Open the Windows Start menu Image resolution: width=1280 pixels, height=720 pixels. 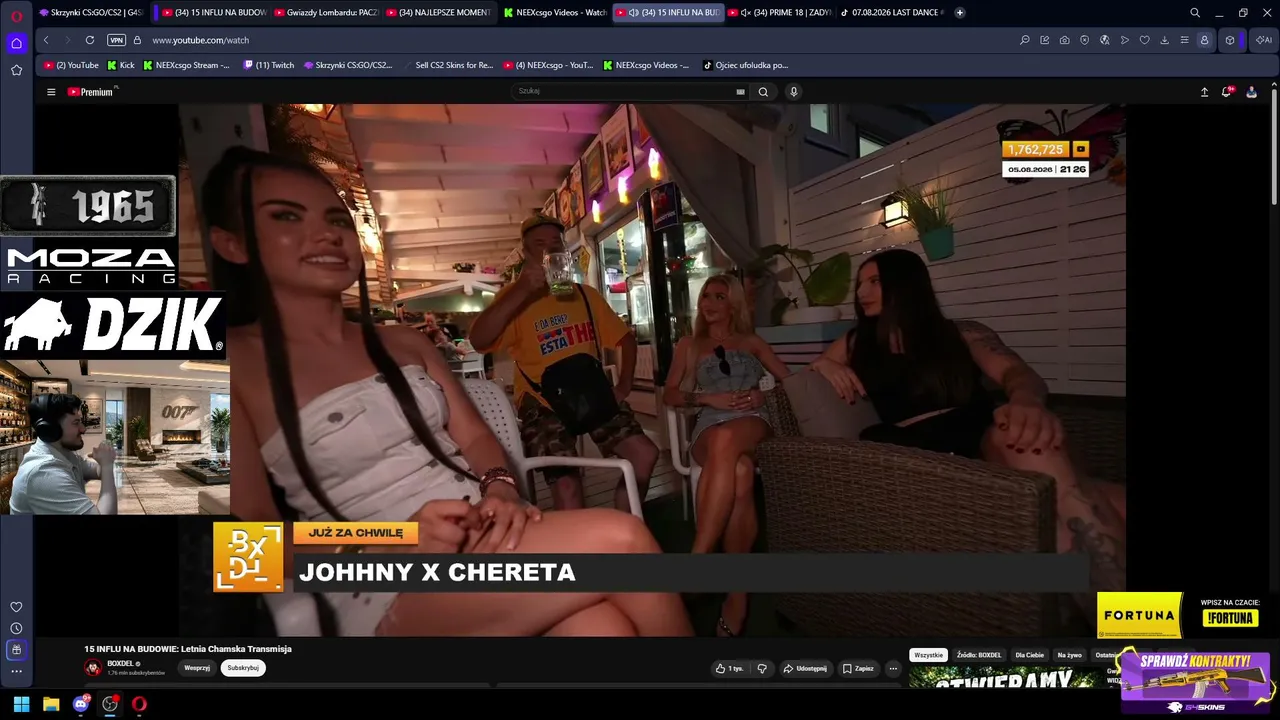(21, 704)
